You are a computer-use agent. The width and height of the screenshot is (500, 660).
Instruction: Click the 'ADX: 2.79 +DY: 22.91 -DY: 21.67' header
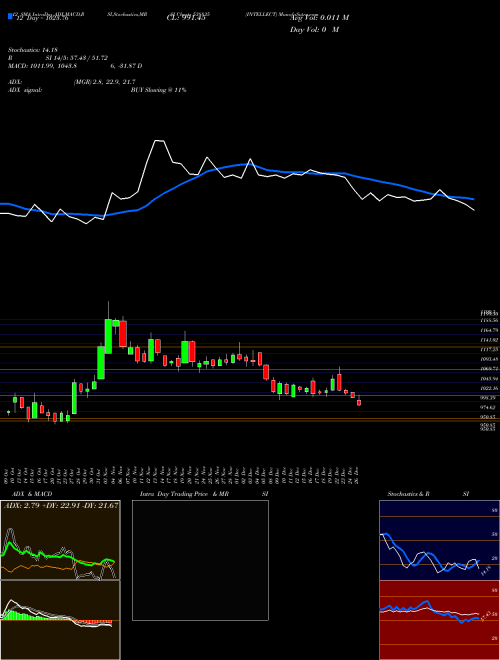[61, 505]
